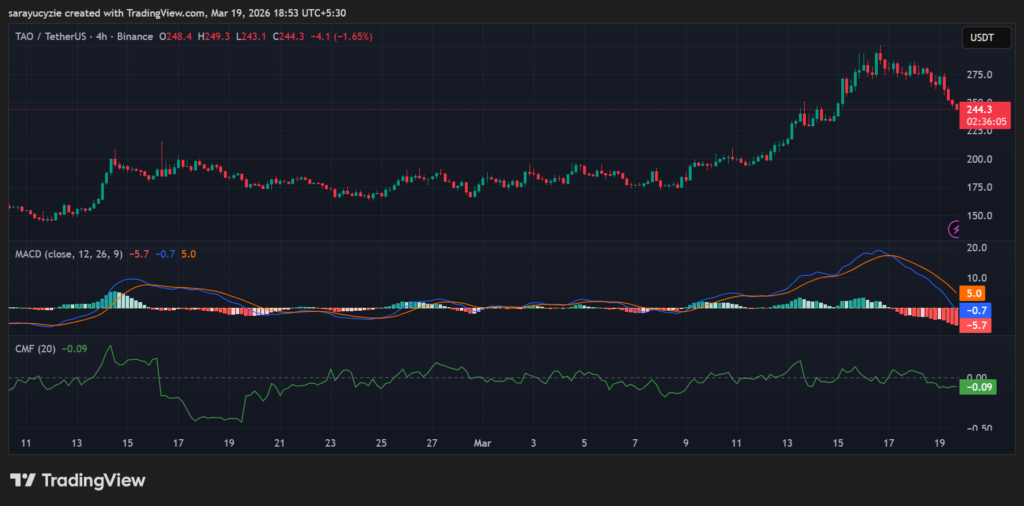This screenshot has height=506, width=1024.
Task: Click date 19 at right of time axis
Action: pos(941,442)
